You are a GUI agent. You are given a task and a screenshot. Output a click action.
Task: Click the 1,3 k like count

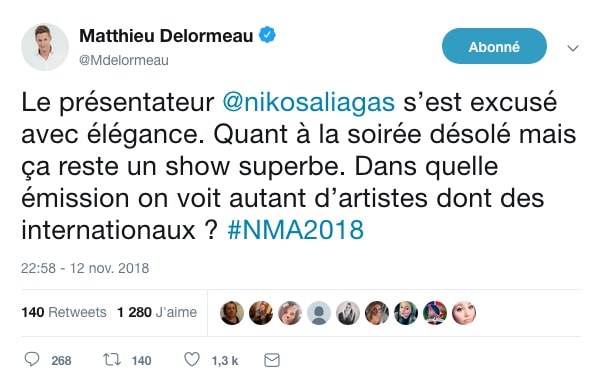225,360
